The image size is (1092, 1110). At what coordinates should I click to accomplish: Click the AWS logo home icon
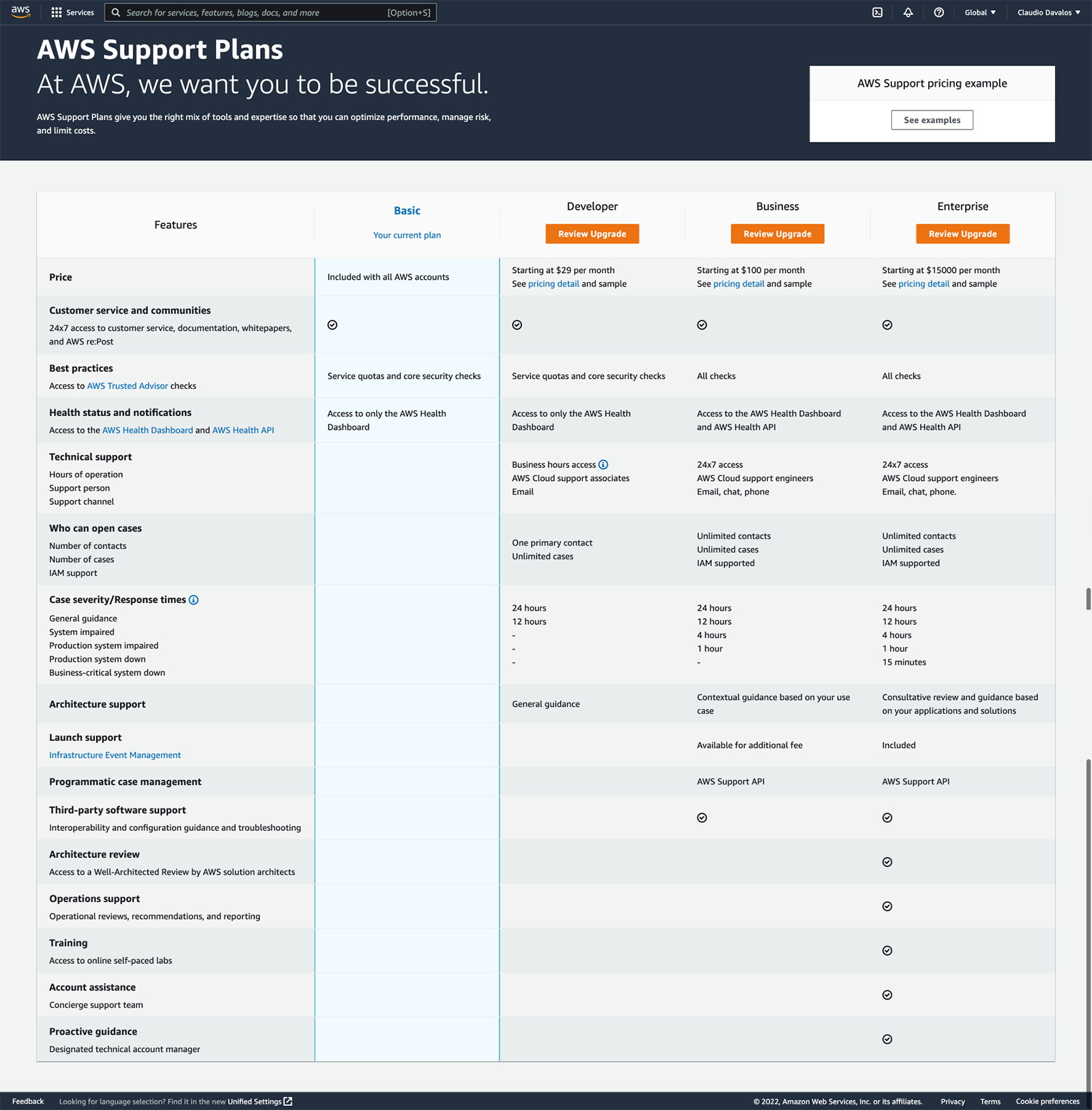pyautogui.click(x=20, y=12)
